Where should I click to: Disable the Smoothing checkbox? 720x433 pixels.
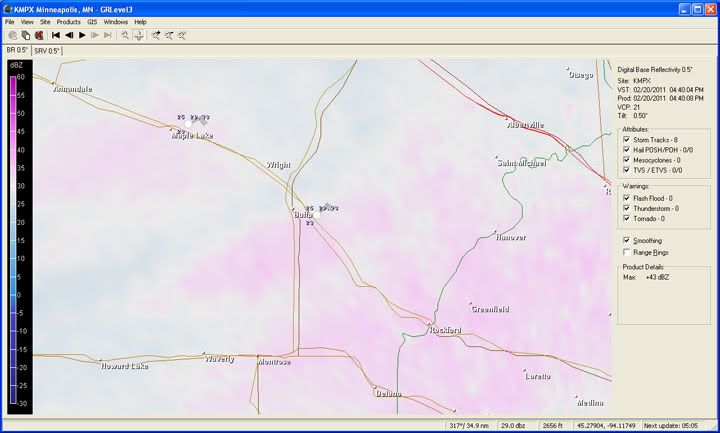tap(626, 240)
